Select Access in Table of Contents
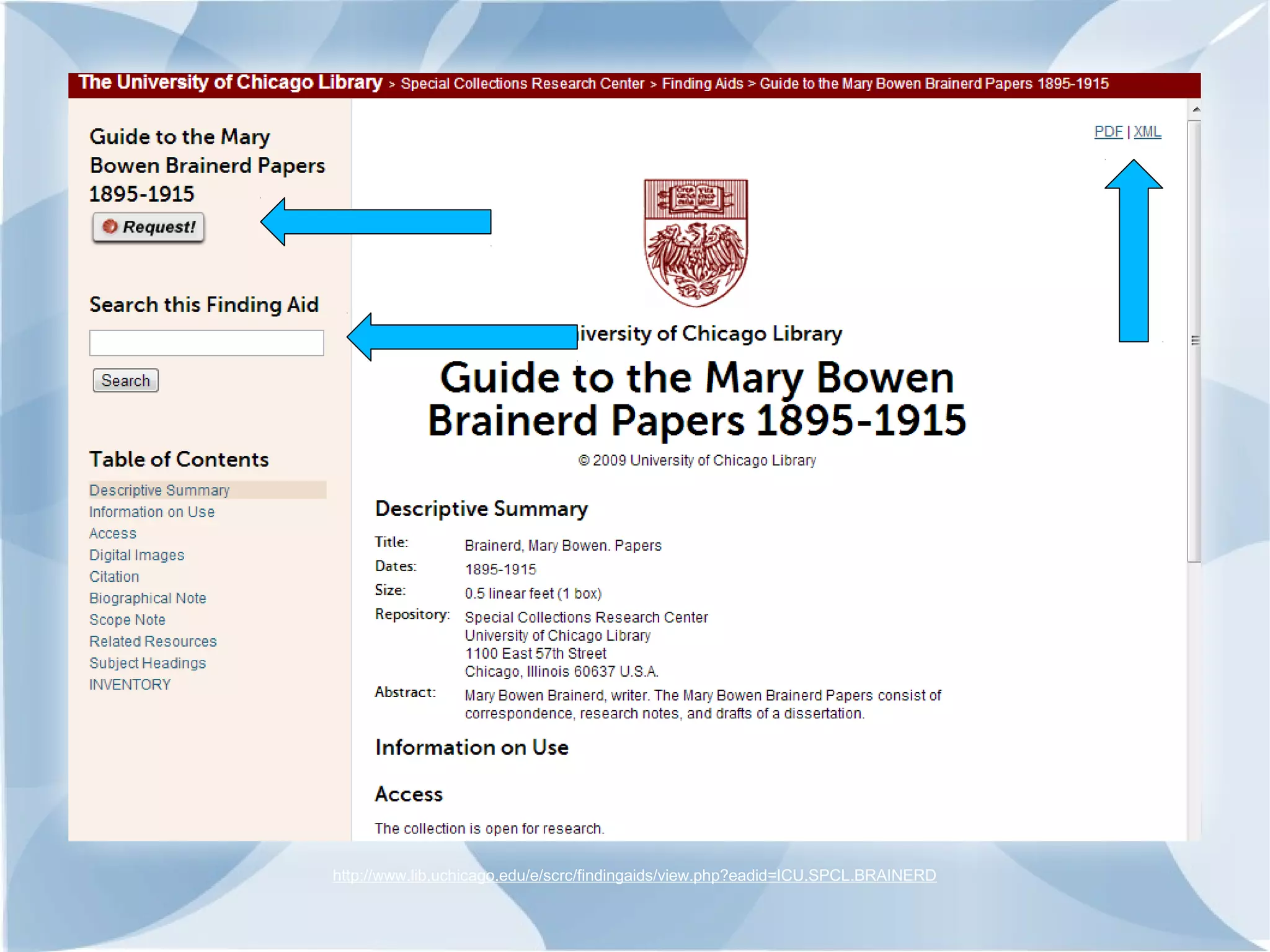The image size is (1270, 952). point(113,534)
